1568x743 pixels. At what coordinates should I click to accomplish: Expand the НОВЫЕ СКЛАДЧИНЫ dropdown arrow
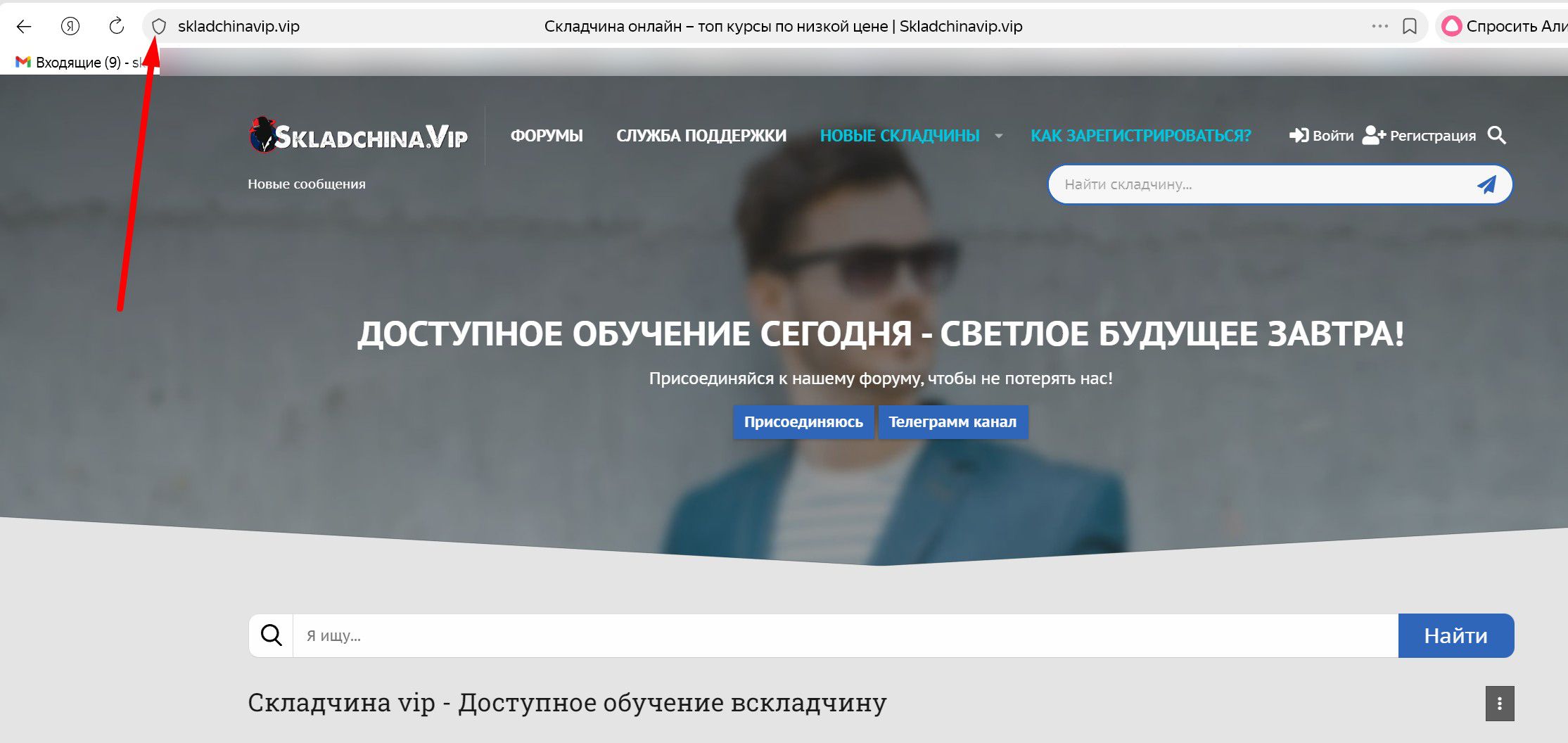click(x=998, y=136)
